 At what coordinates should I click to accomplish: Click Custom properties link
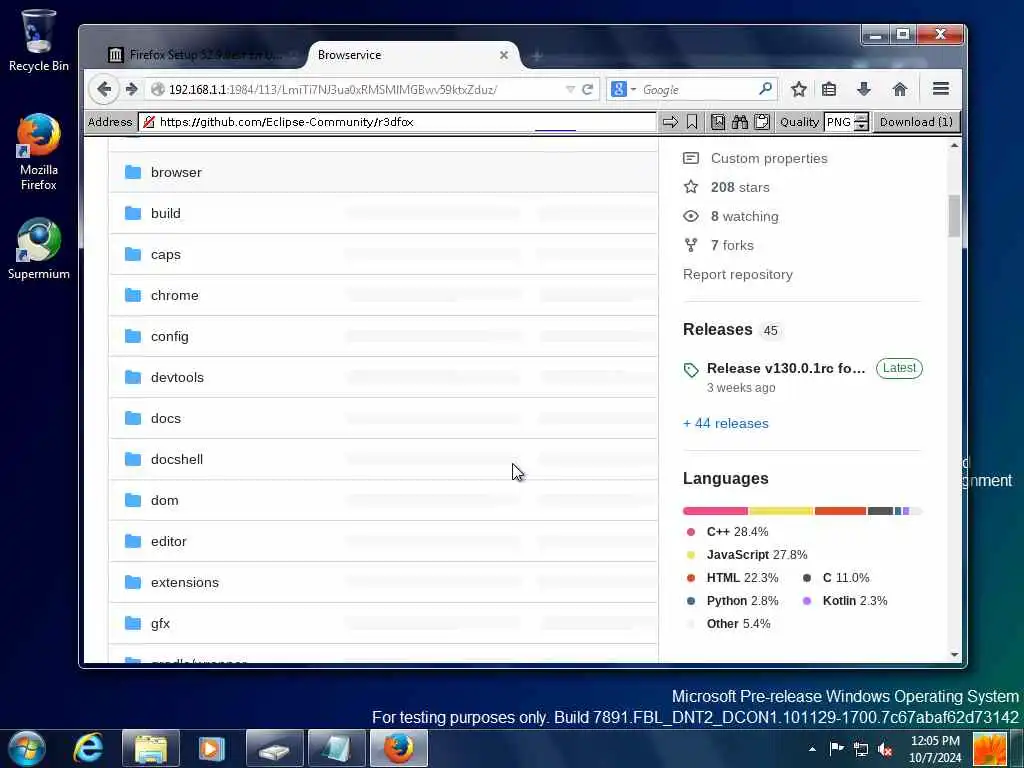coord(769,159)
